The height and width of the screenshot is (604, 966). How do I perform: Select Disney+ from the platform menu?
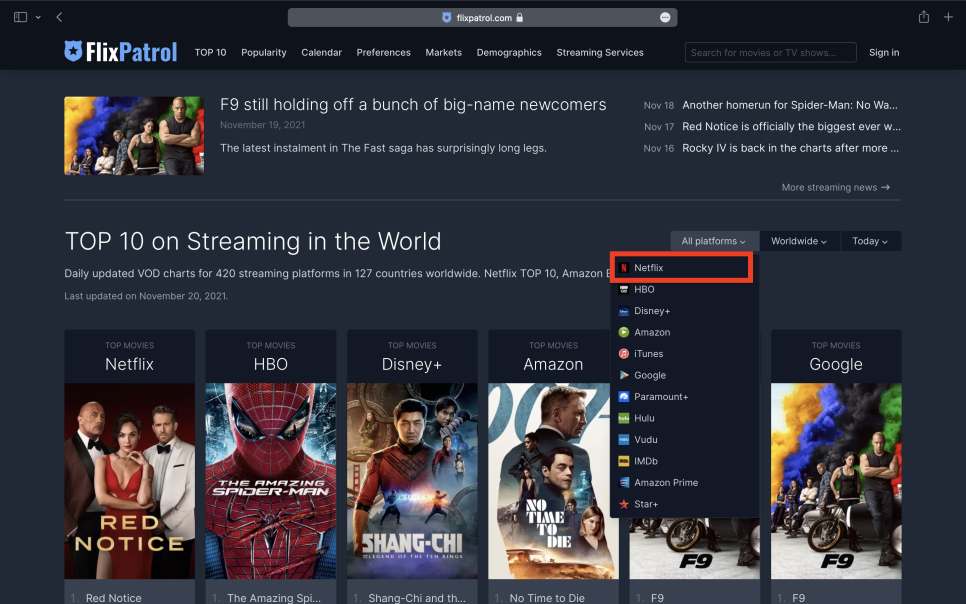(x=684, y=311)
